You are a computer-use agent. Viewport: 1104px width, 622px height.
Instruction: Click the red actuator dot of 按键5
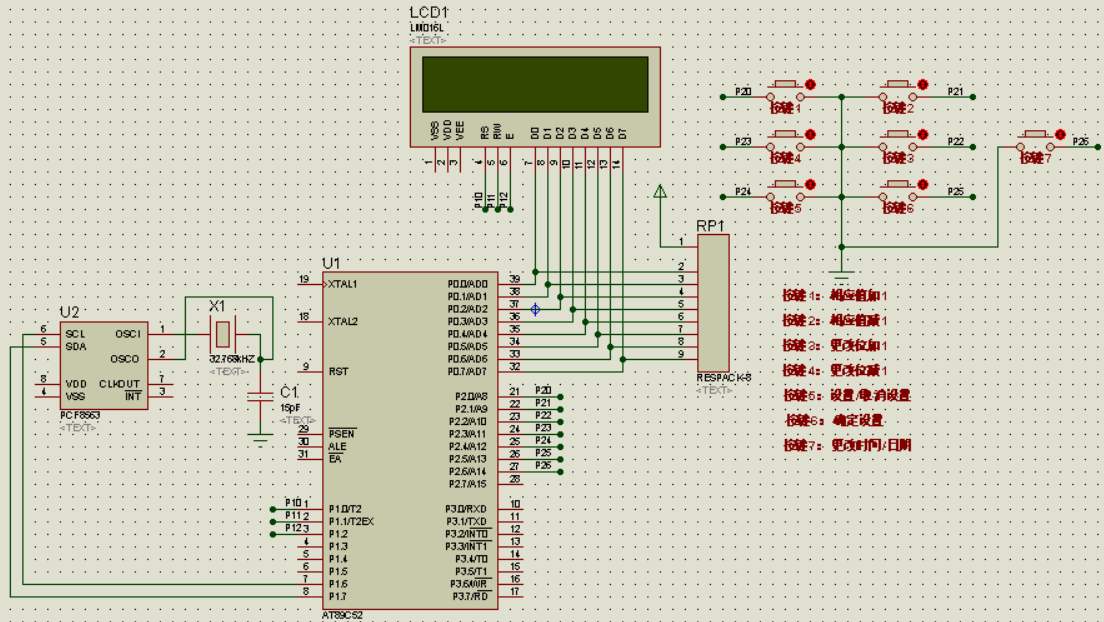pos(810,185)
